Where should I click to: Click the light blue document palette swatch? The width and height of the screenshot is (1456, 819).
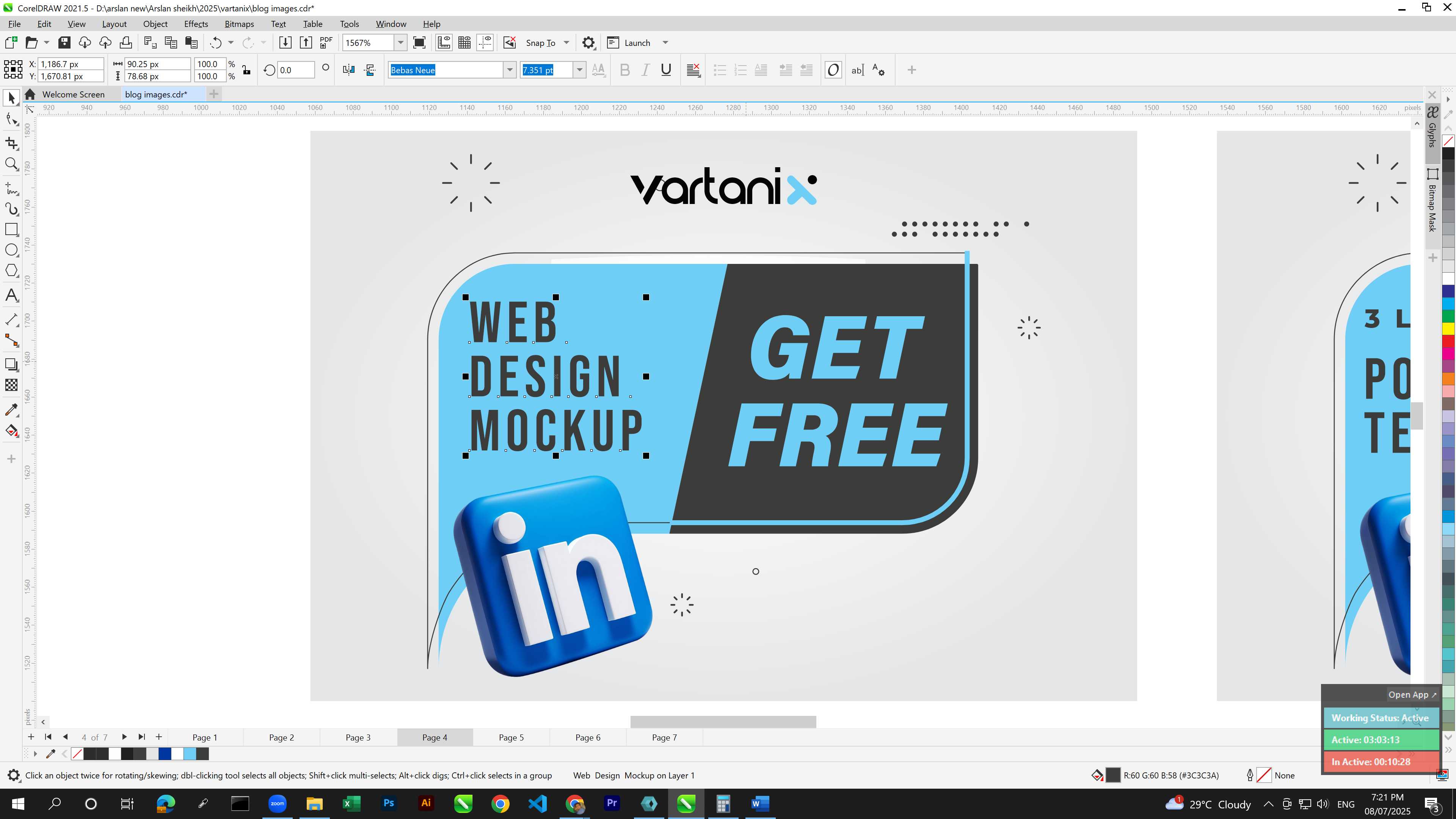[190, 753]
